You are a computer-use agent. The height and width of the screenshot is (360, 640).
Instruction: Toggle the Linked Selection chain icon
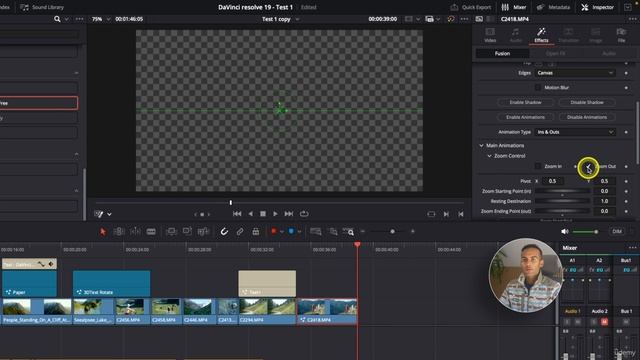pos(240,231)
